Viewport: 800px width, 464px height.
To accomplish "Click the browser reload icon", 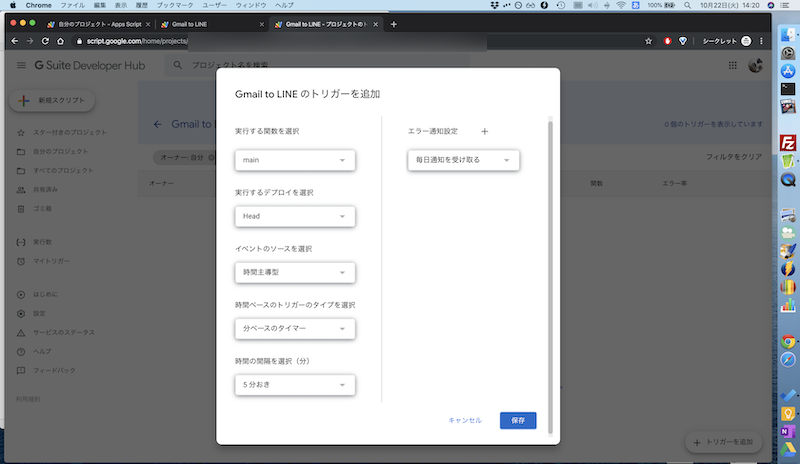I will coord(45,41).
